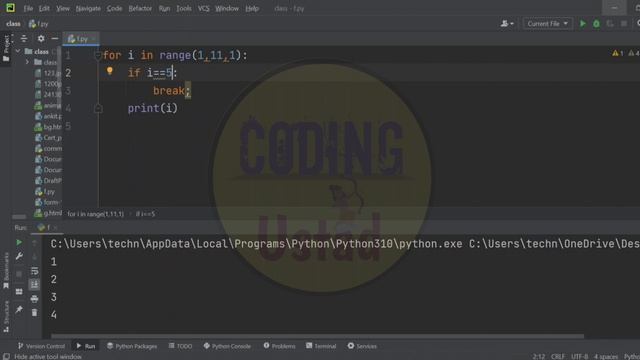
Task: Toggle scroll to end in Run output
Action: pyautogui.click(x=34, y=284)
